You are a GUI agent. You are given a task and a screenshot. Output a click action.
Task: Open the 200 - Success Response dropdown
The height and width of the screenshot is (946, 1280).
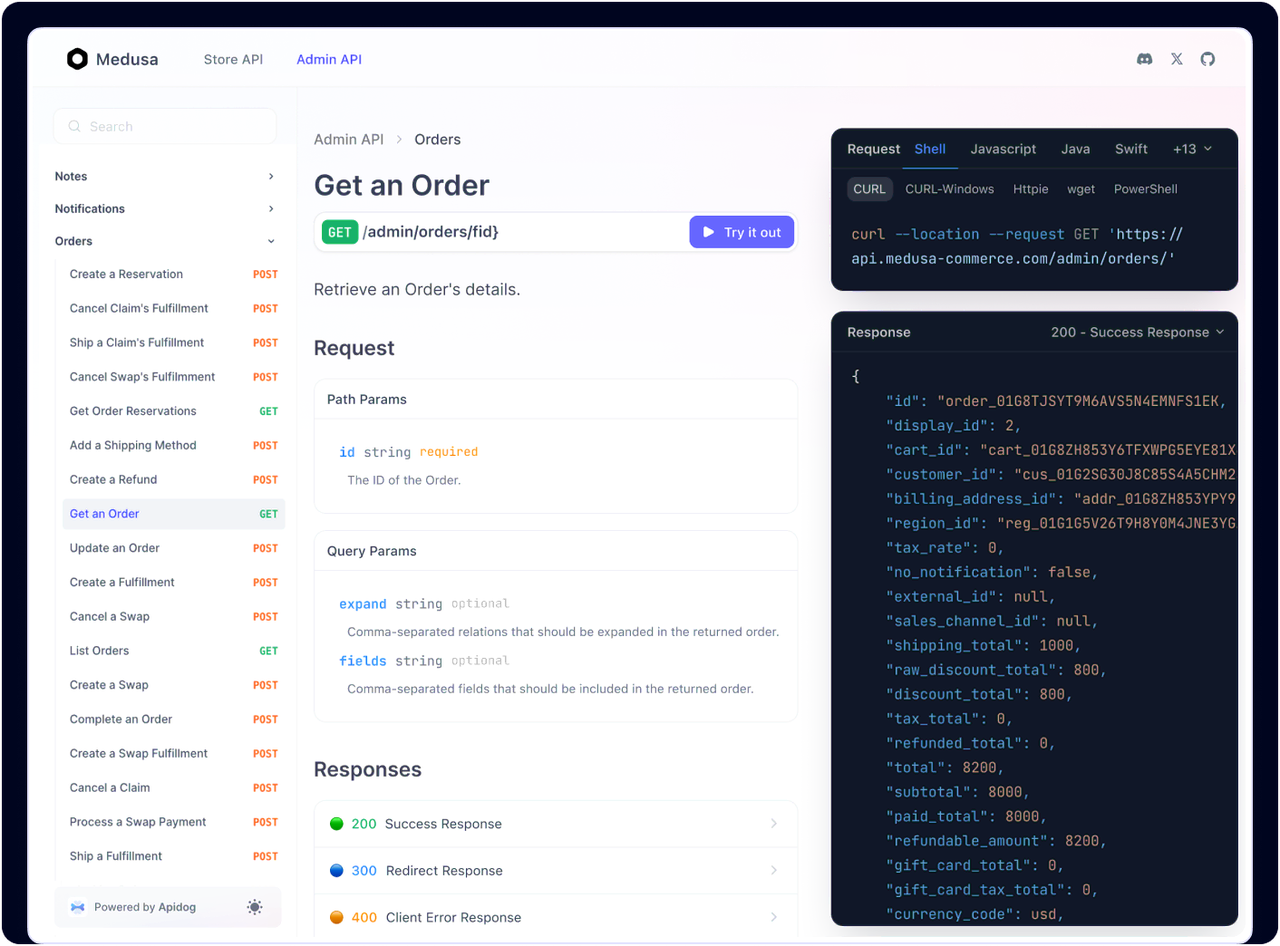tap(1138, 332)
